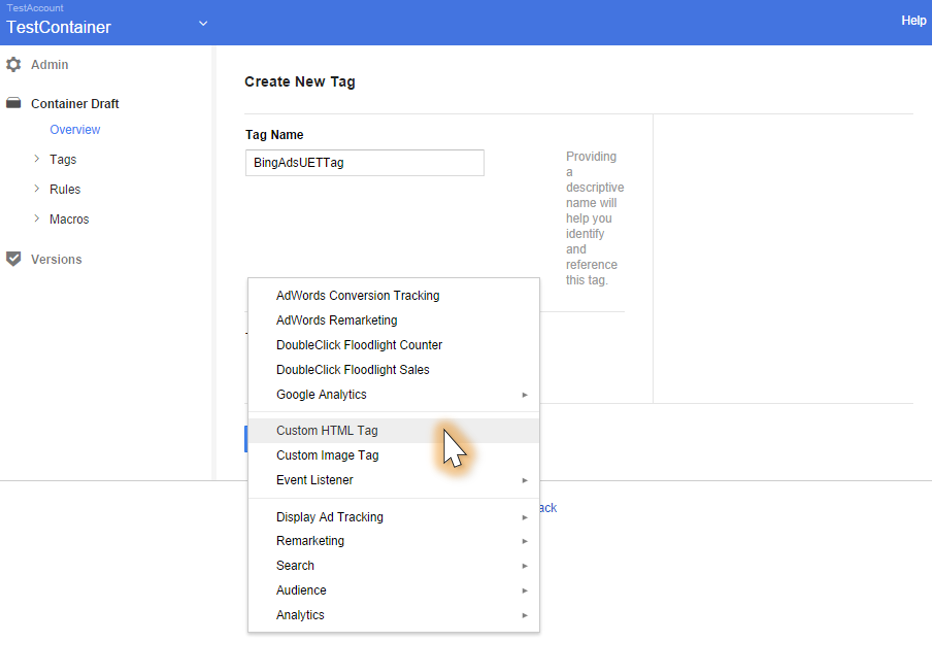The image size is (932, 645).
Task: Click the Container Draft folder icon
Action: pyautogui.click(x=14, y=103)
